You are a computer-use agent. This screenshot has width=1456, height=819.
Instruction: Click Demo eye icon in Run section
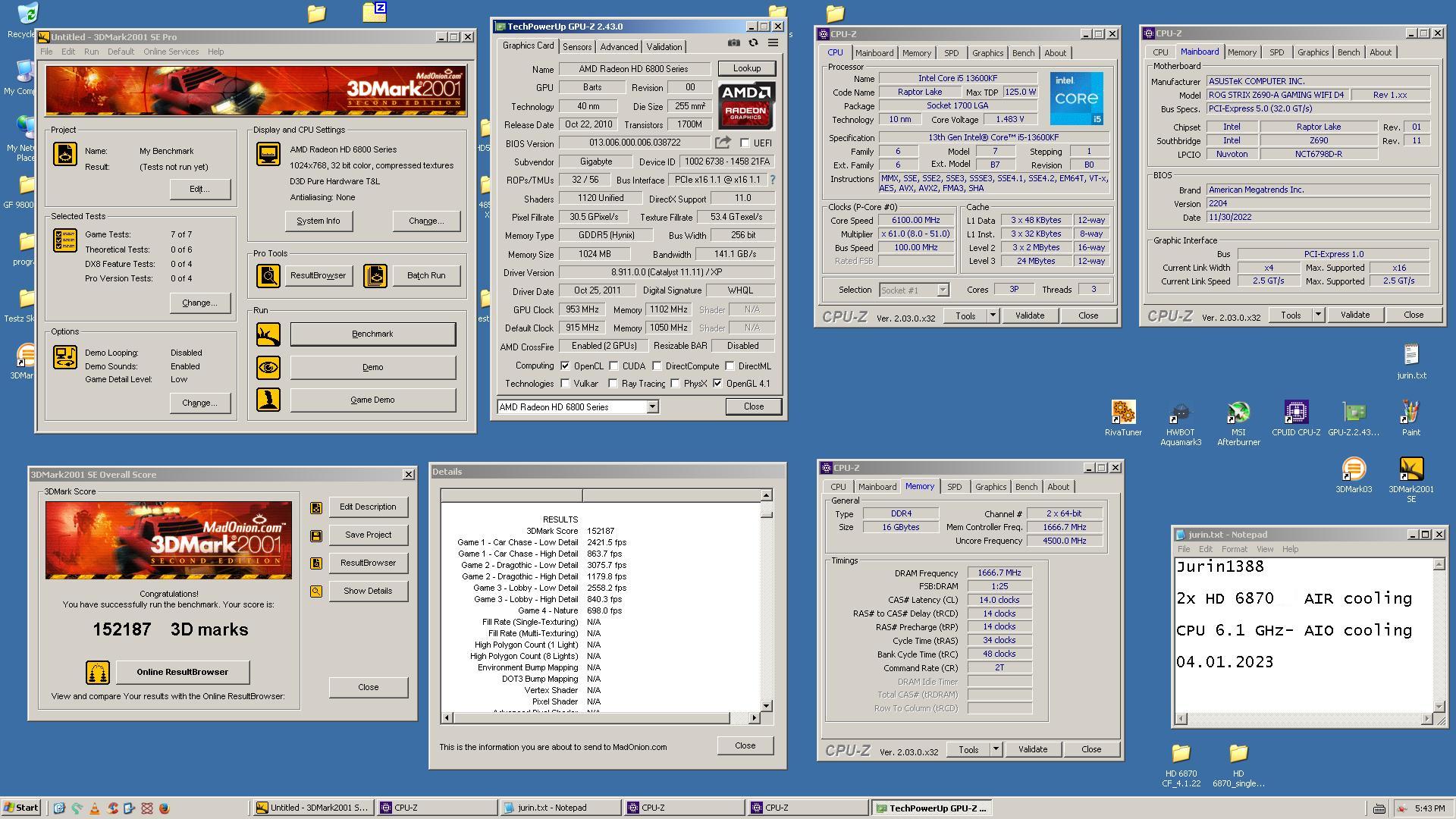tap(268, 367)
